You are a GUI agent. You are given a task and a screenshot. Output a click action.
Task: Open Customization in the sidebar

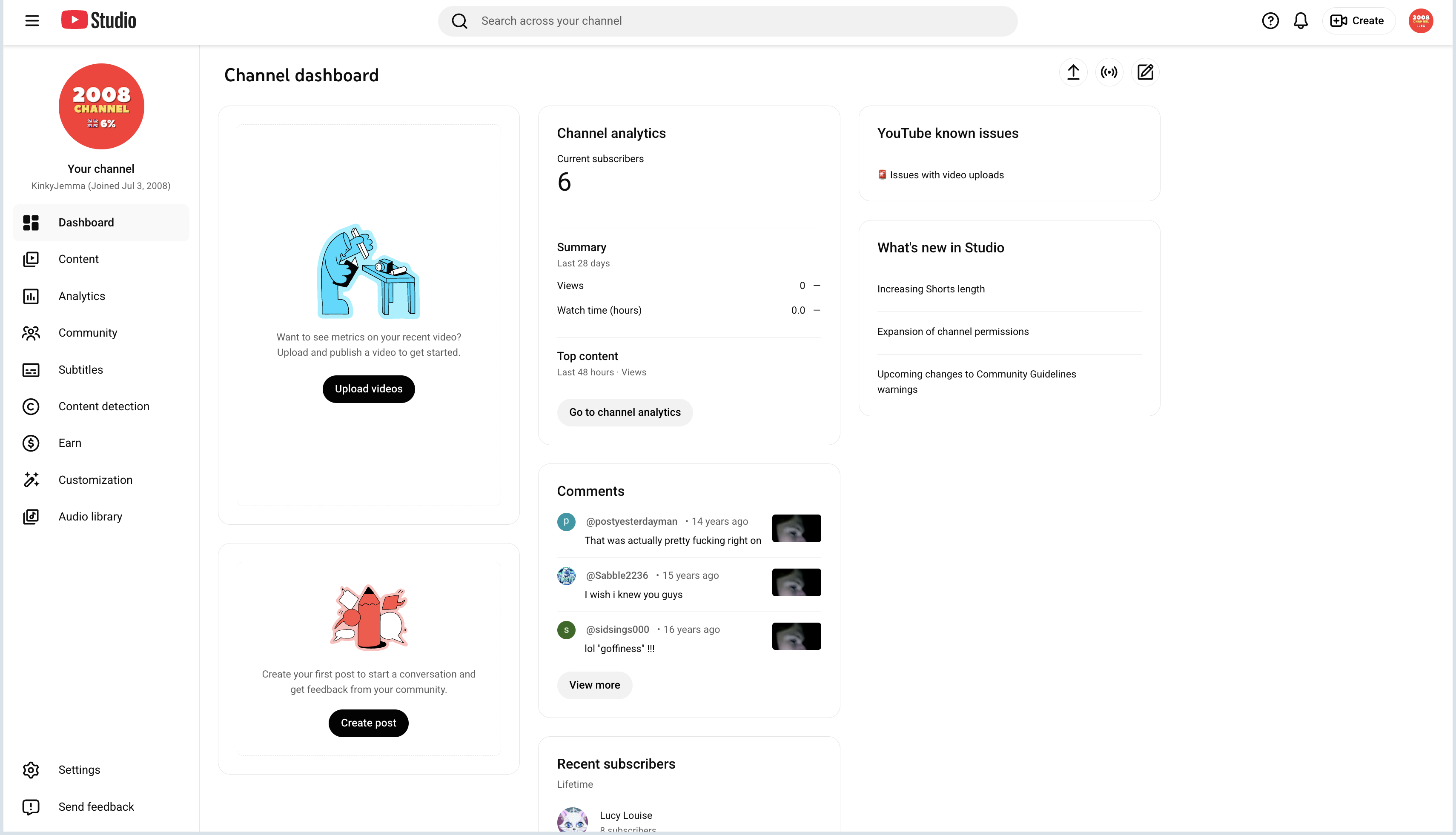[x=101, y=480]
